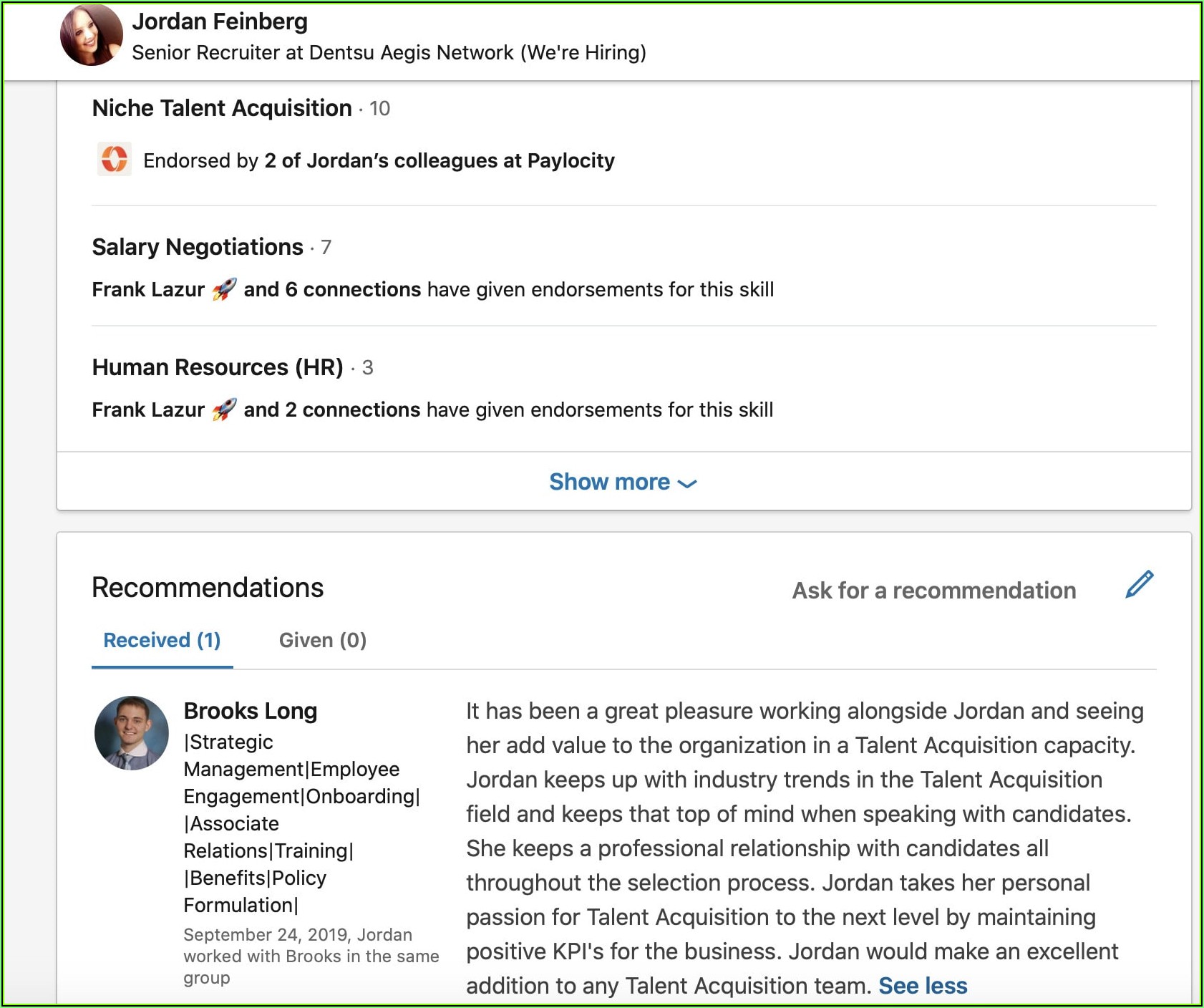The height and width of the screenshot is (1008, 1204).
Task: Click the chevron next to Show more
Action: pos(687,484)
